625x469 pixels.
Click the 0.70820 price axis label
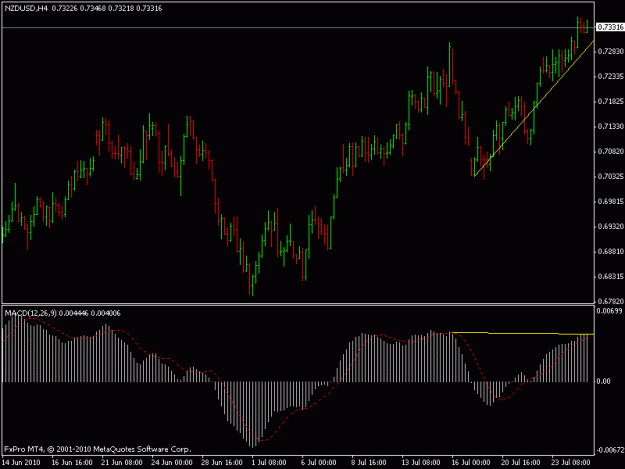click(610, 151)
